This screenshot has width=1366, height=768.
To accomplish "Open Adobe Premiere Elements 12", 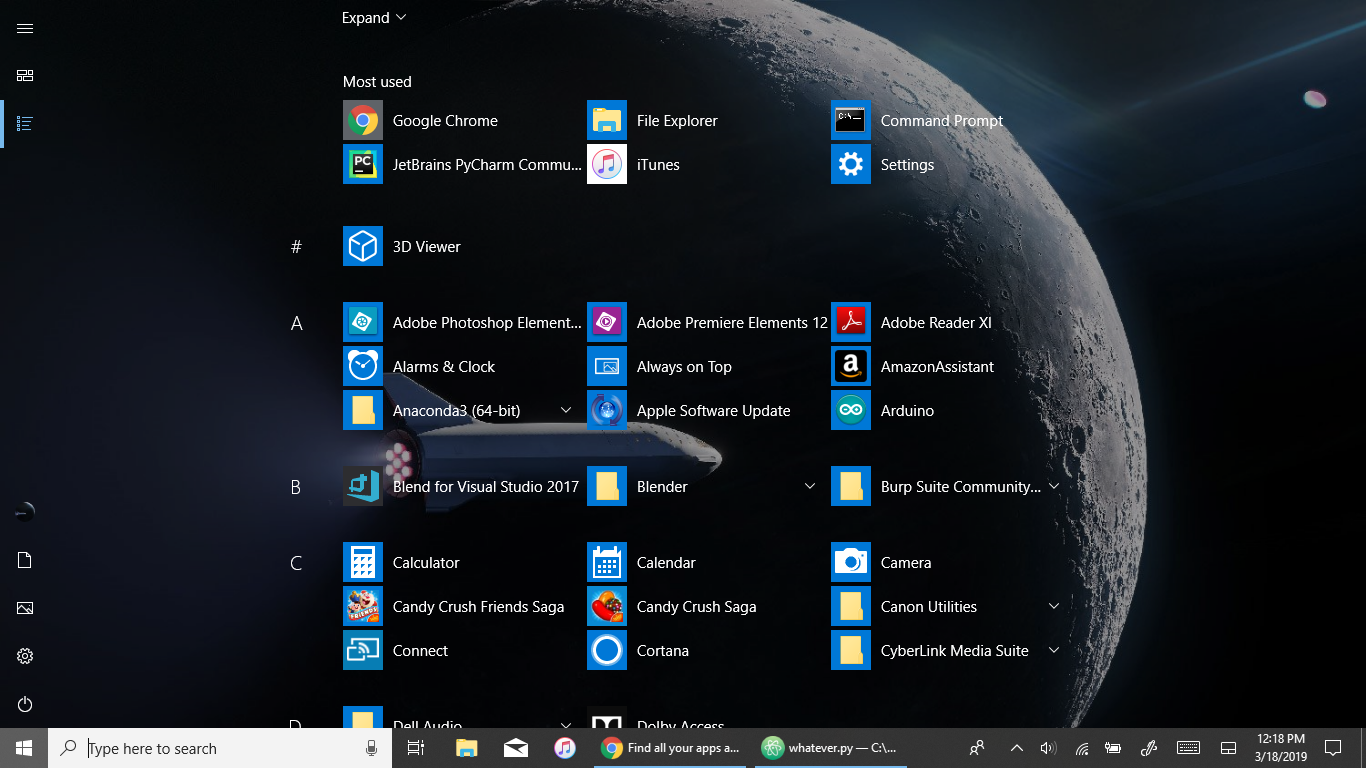I will (x=706, y=322).
